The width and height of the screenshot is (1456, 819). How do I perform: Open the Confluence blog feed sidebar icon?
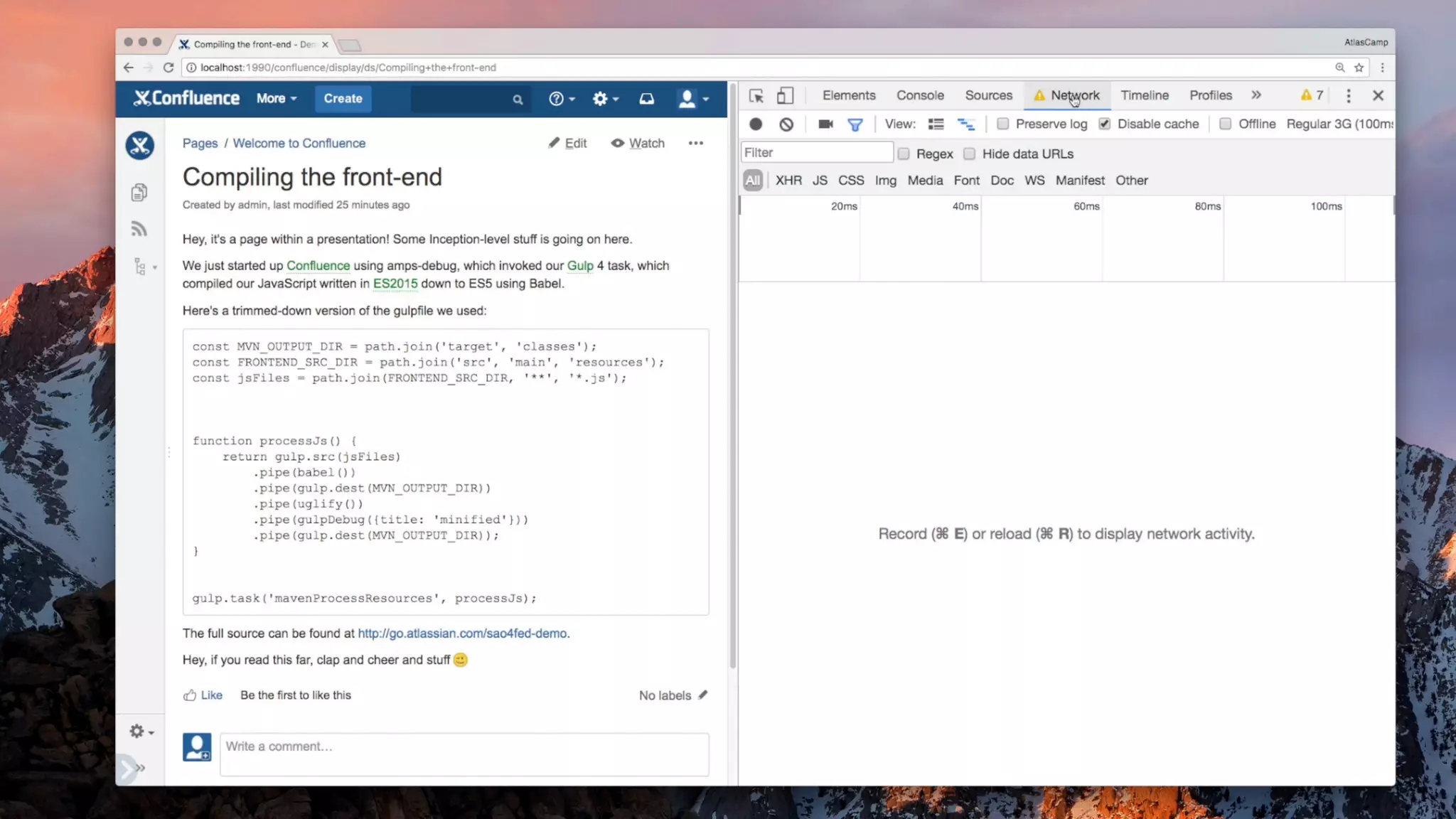[139, 229]
